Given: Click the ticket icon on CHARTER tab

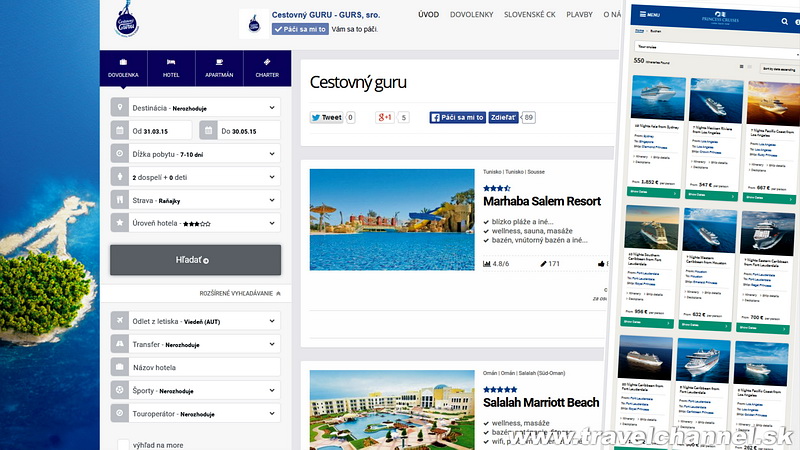Looking at the screenshot, I should (x=267, y=62).
